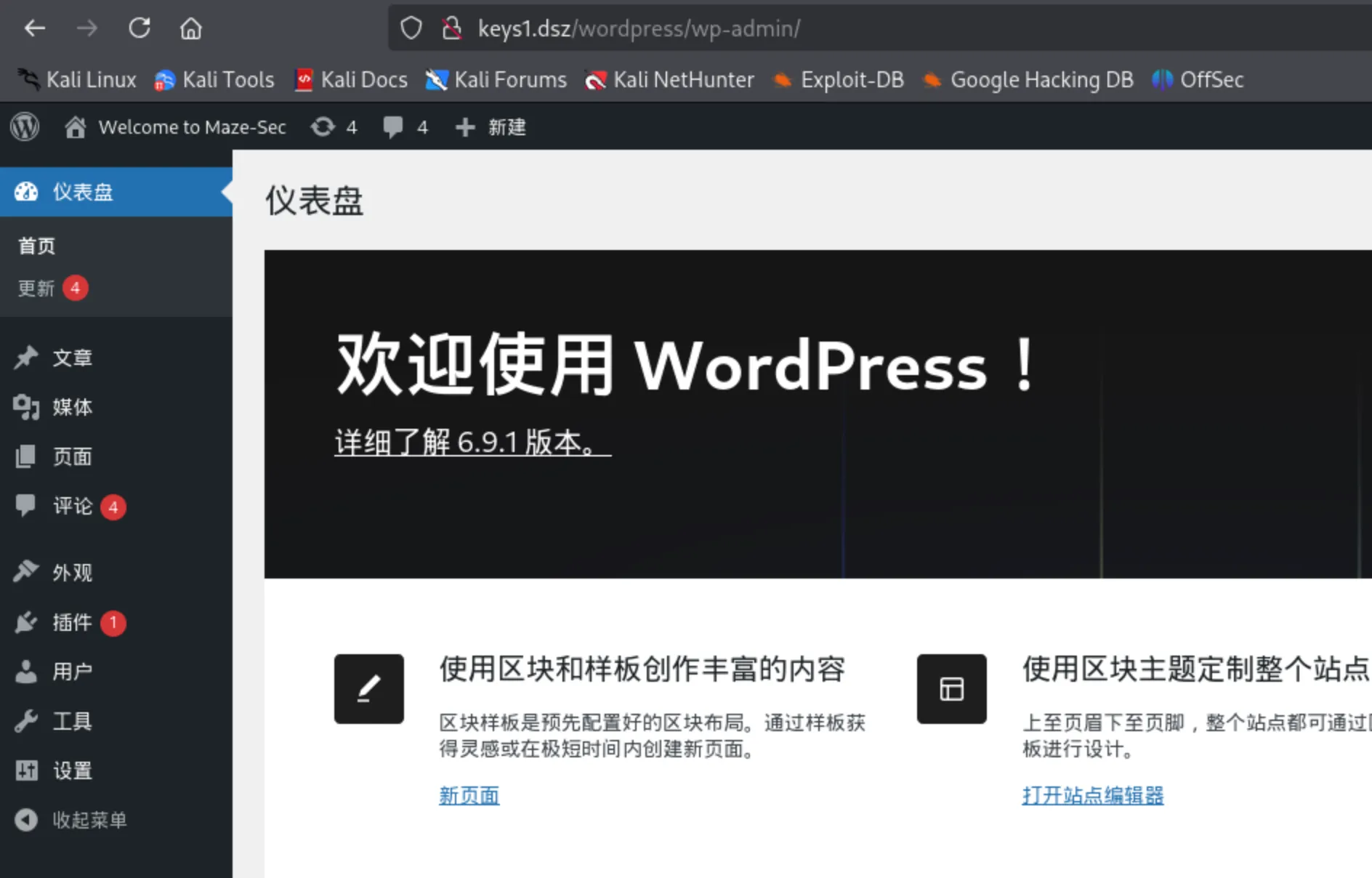Click the red badge next to 评论

coord(113,507)
